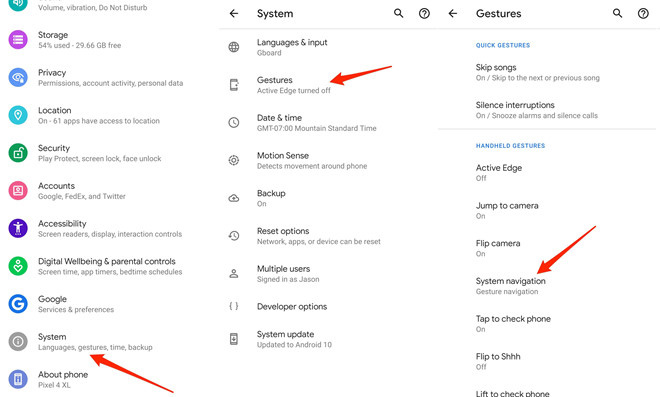This screenshot has width=660, height=397.
Task: Tap the Location pin icon
Action: [18, 115]
